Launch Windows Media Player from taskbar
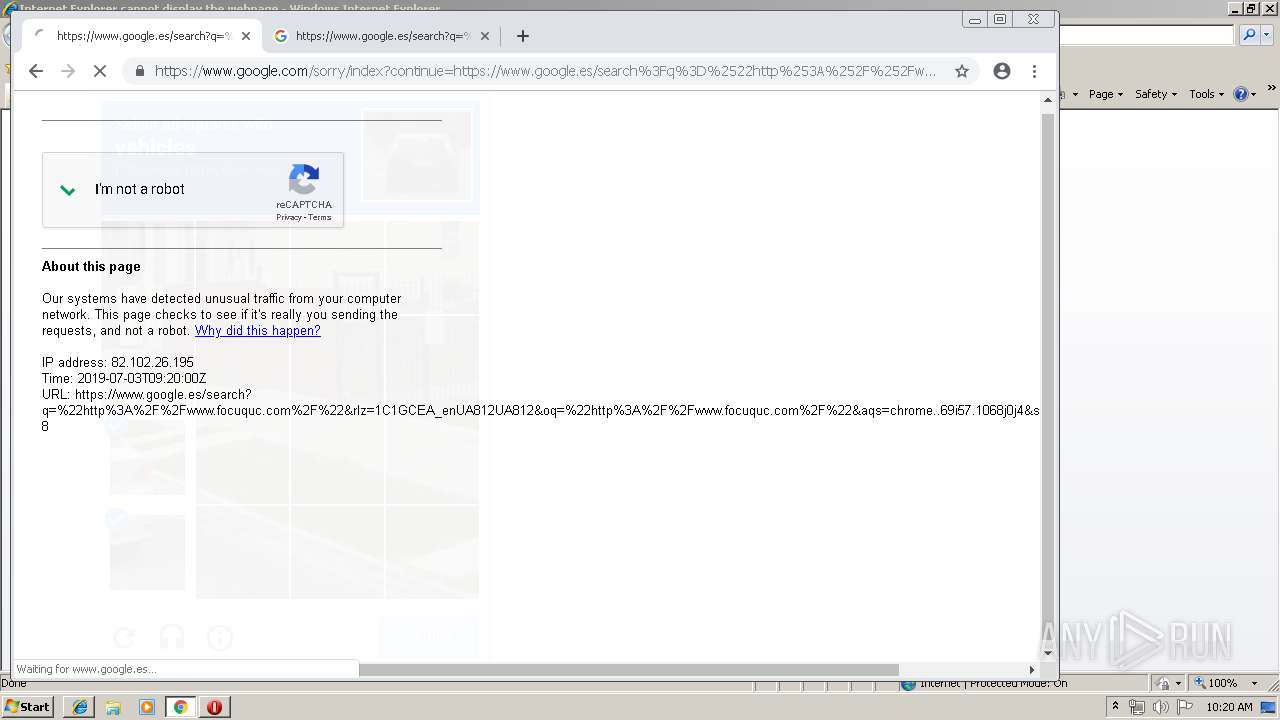Image resolution: width=1280 pixels, height=720 pixels. [x=147, y=707]
